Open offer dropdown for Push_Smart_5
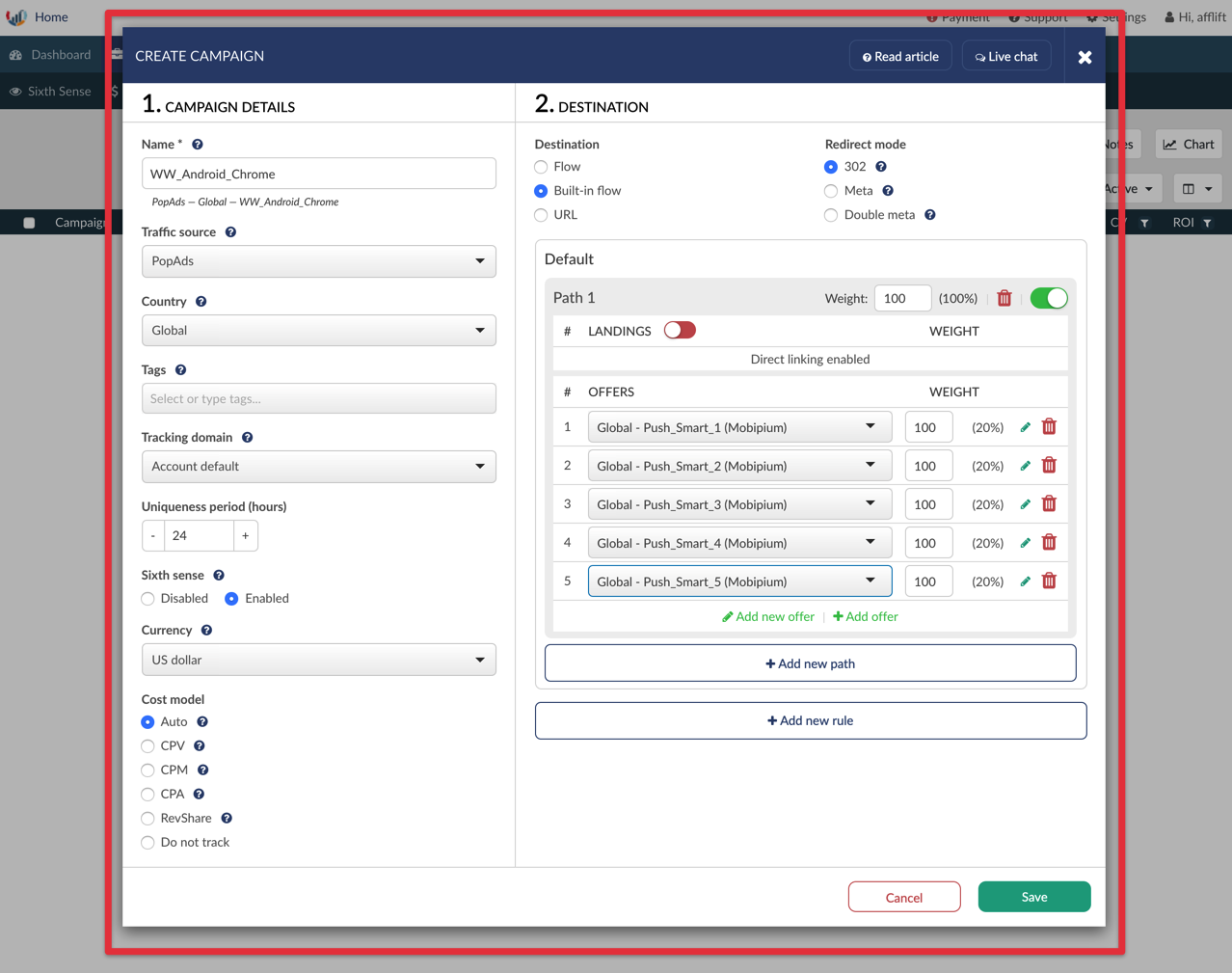 tap(739, 581)
